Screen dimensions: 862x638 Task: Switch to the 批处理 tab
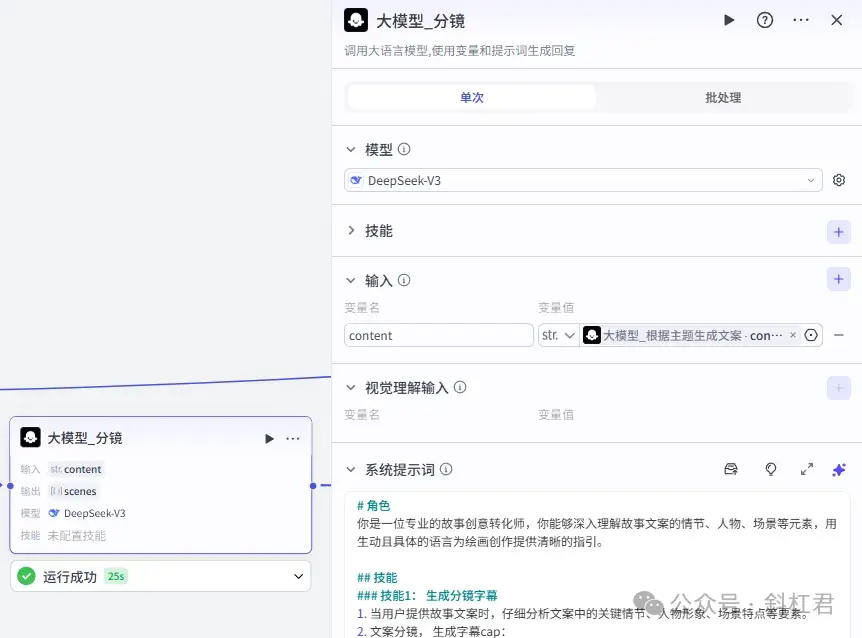point(723,97)
